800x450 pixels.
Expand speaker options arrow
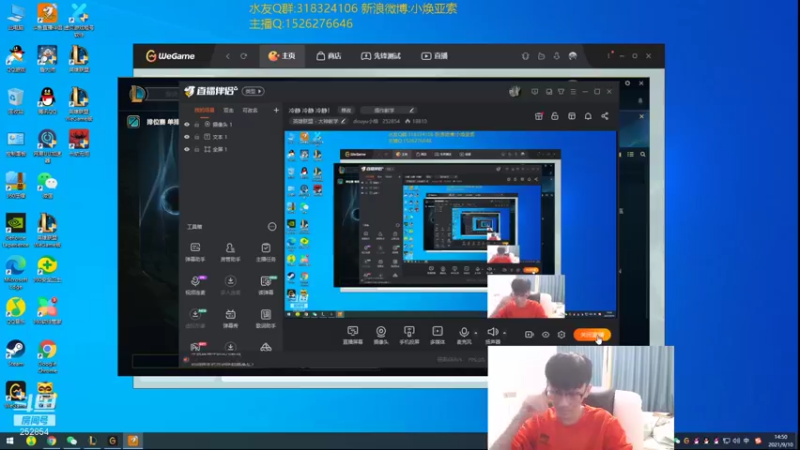click(x=505, y=333)
